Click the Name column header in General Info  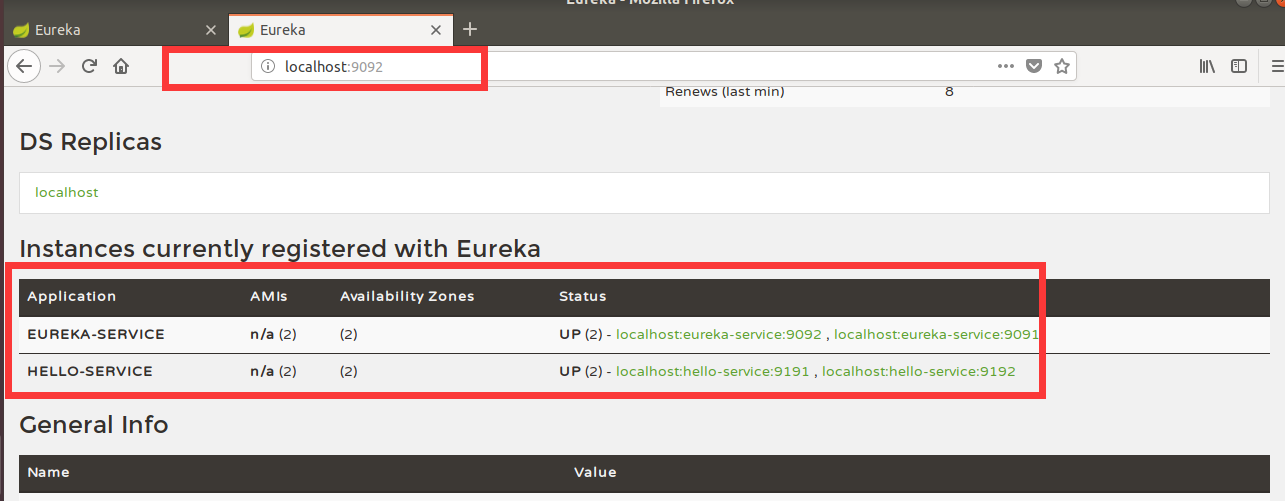coord(48,472)
